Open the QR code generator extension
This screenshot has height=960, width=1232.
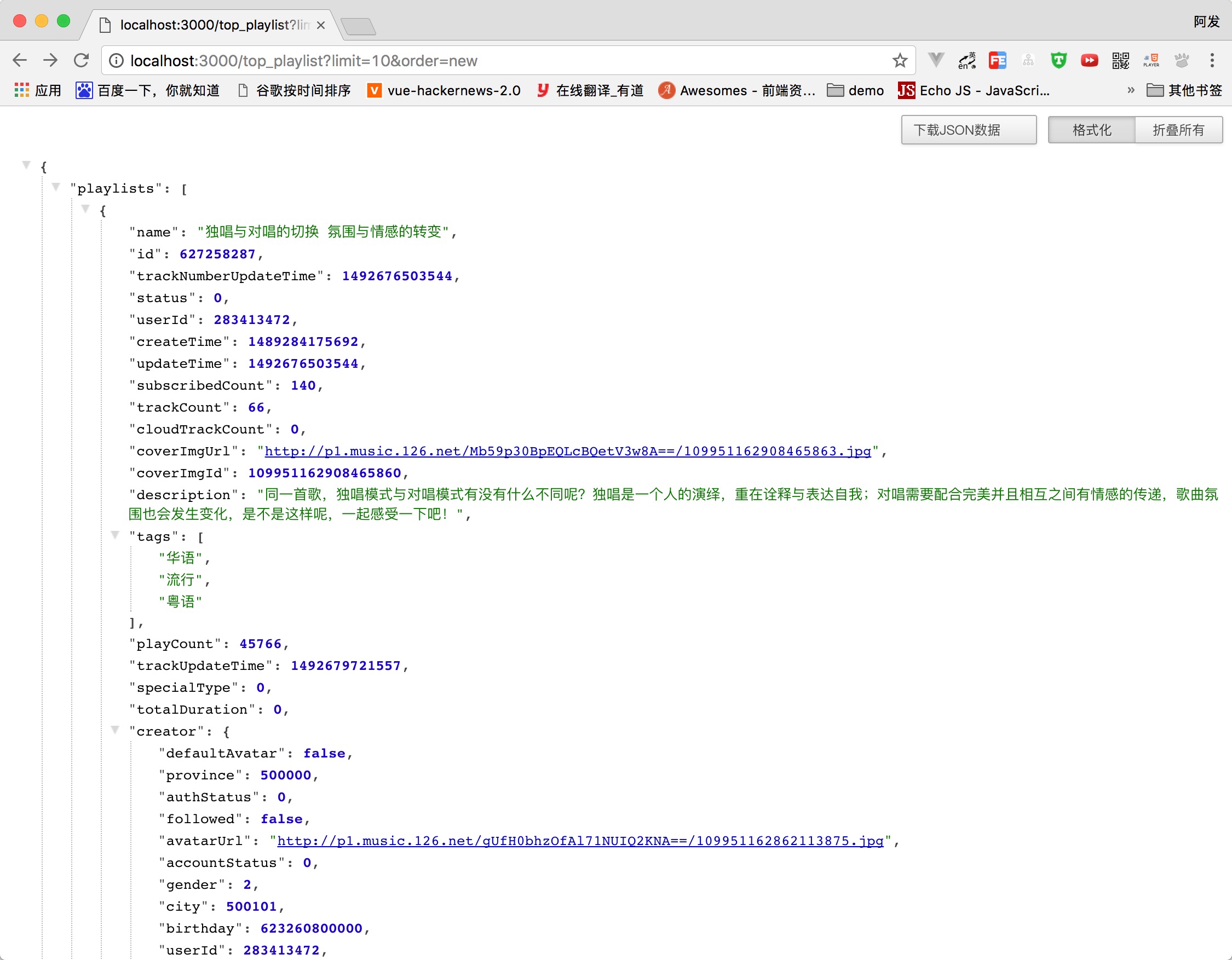pos(1120,60)
